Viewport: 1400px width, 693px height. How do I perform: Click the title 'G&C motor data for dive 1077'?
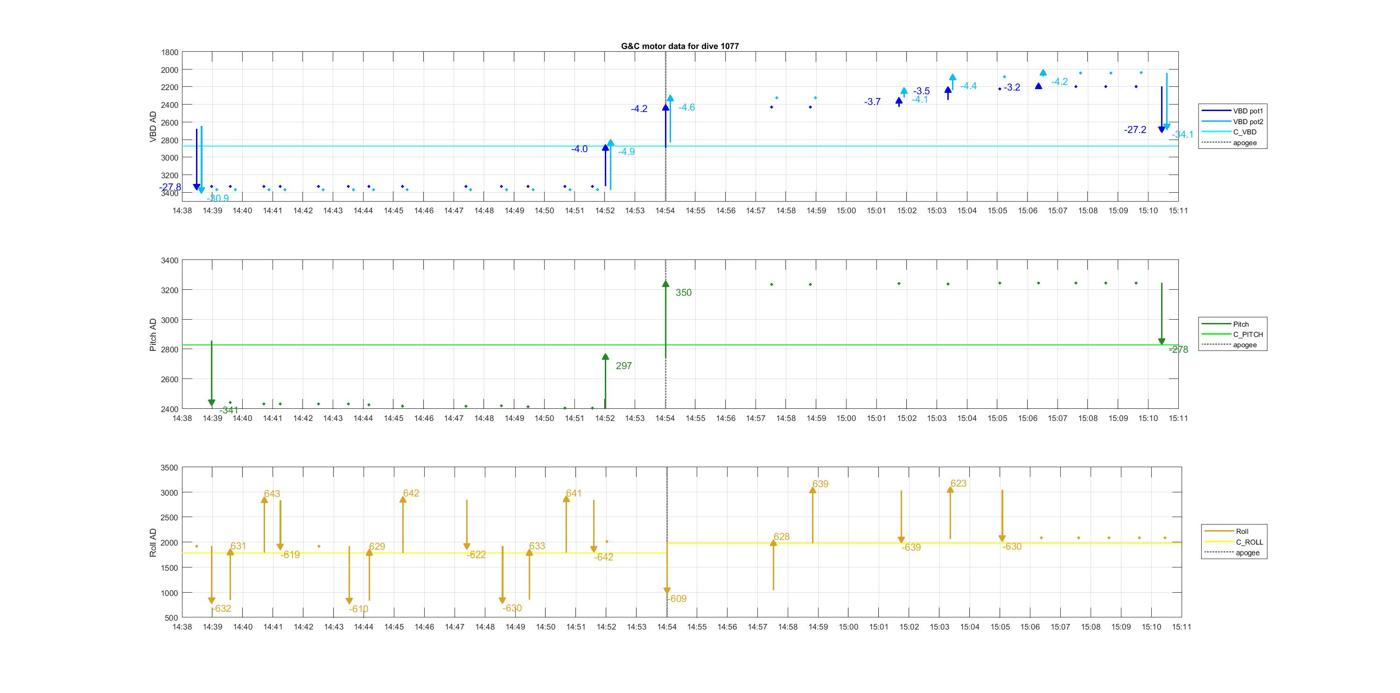680,46
